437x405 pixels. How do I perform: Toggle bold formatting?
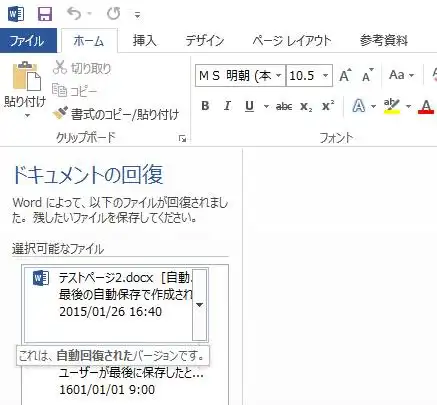pyautogui.click(x=205, y=106)
